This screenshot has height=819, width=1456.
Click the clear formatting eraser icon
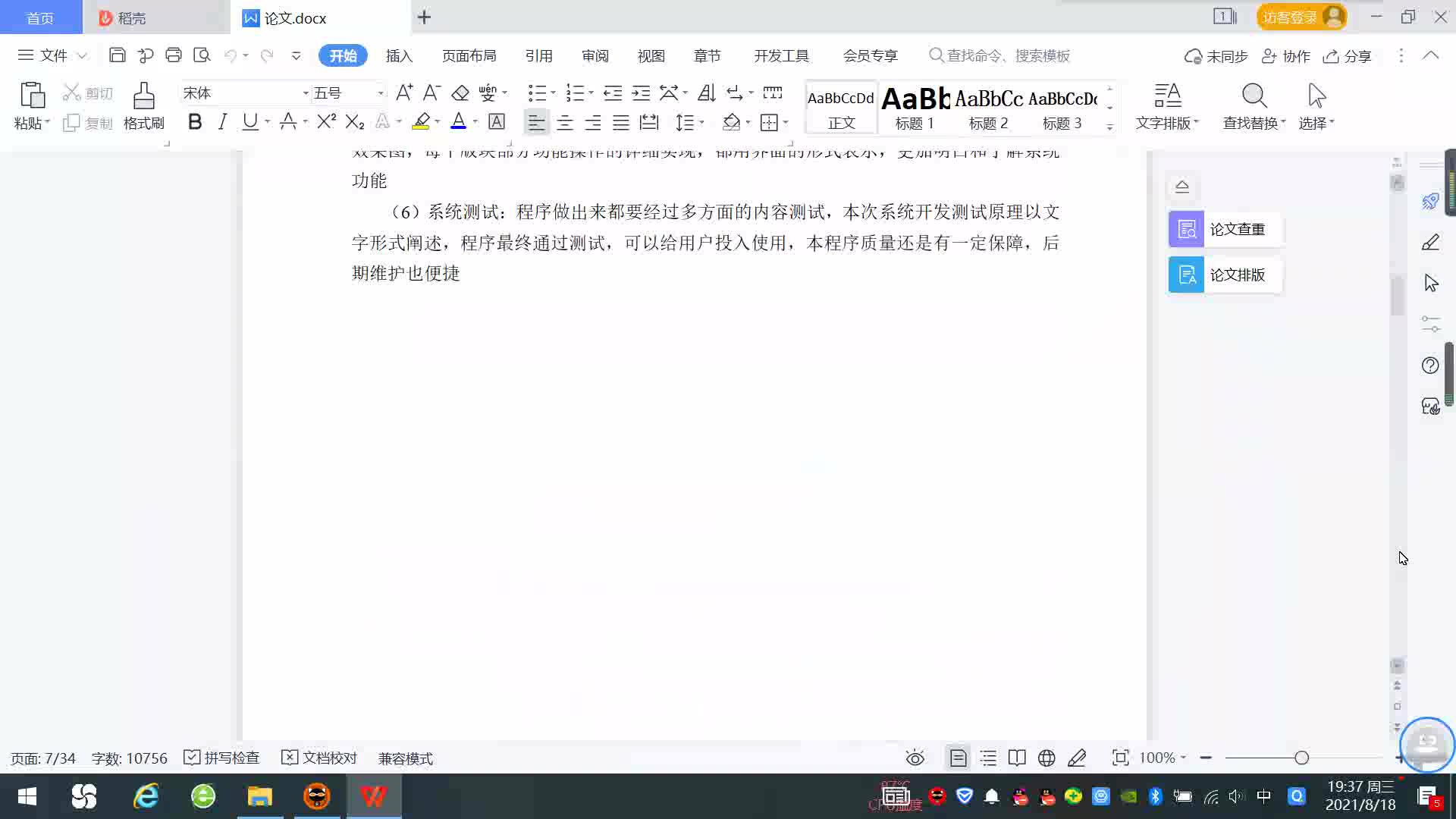(x=460, y=93)
